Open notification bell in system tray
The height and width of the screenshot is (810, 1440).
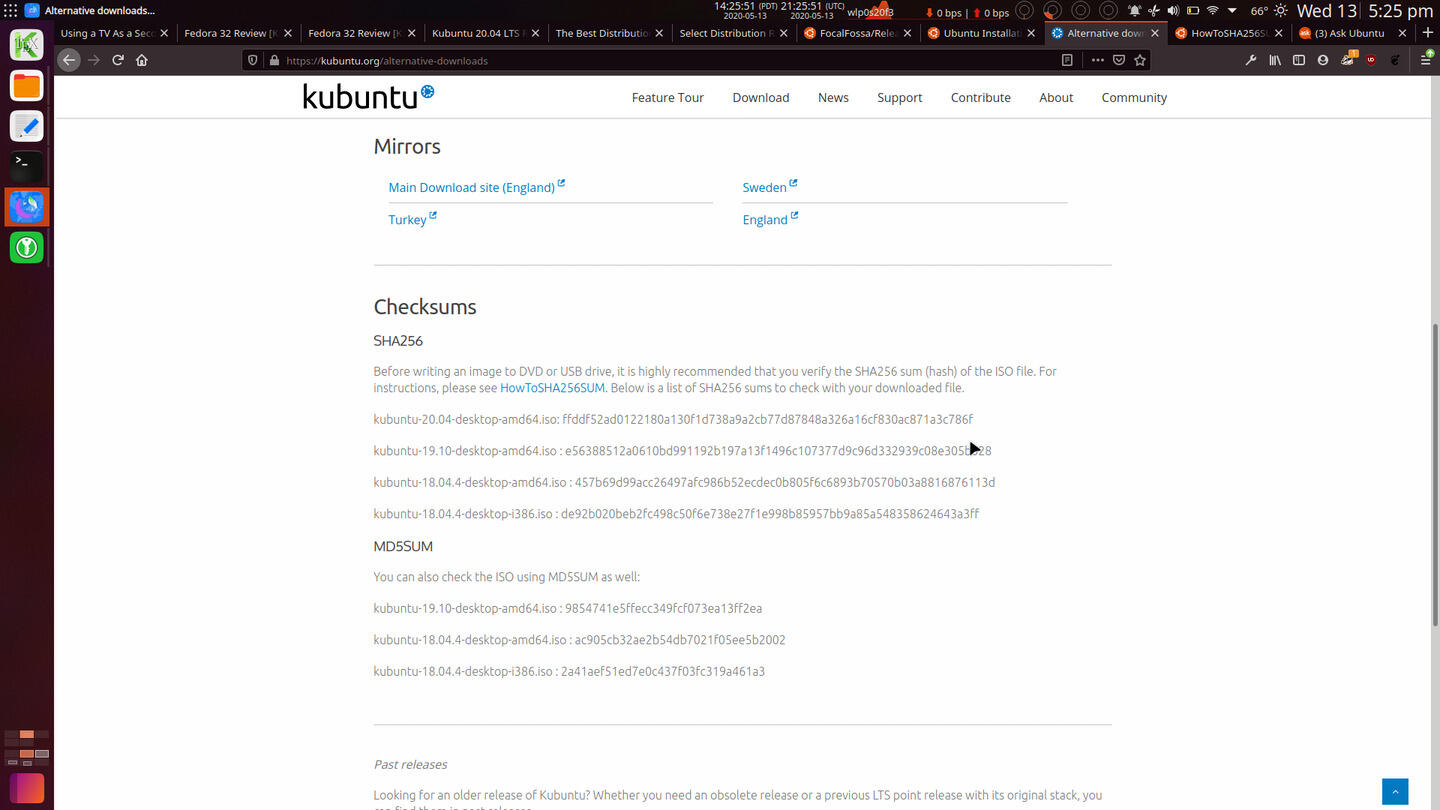click(1135, 11)
